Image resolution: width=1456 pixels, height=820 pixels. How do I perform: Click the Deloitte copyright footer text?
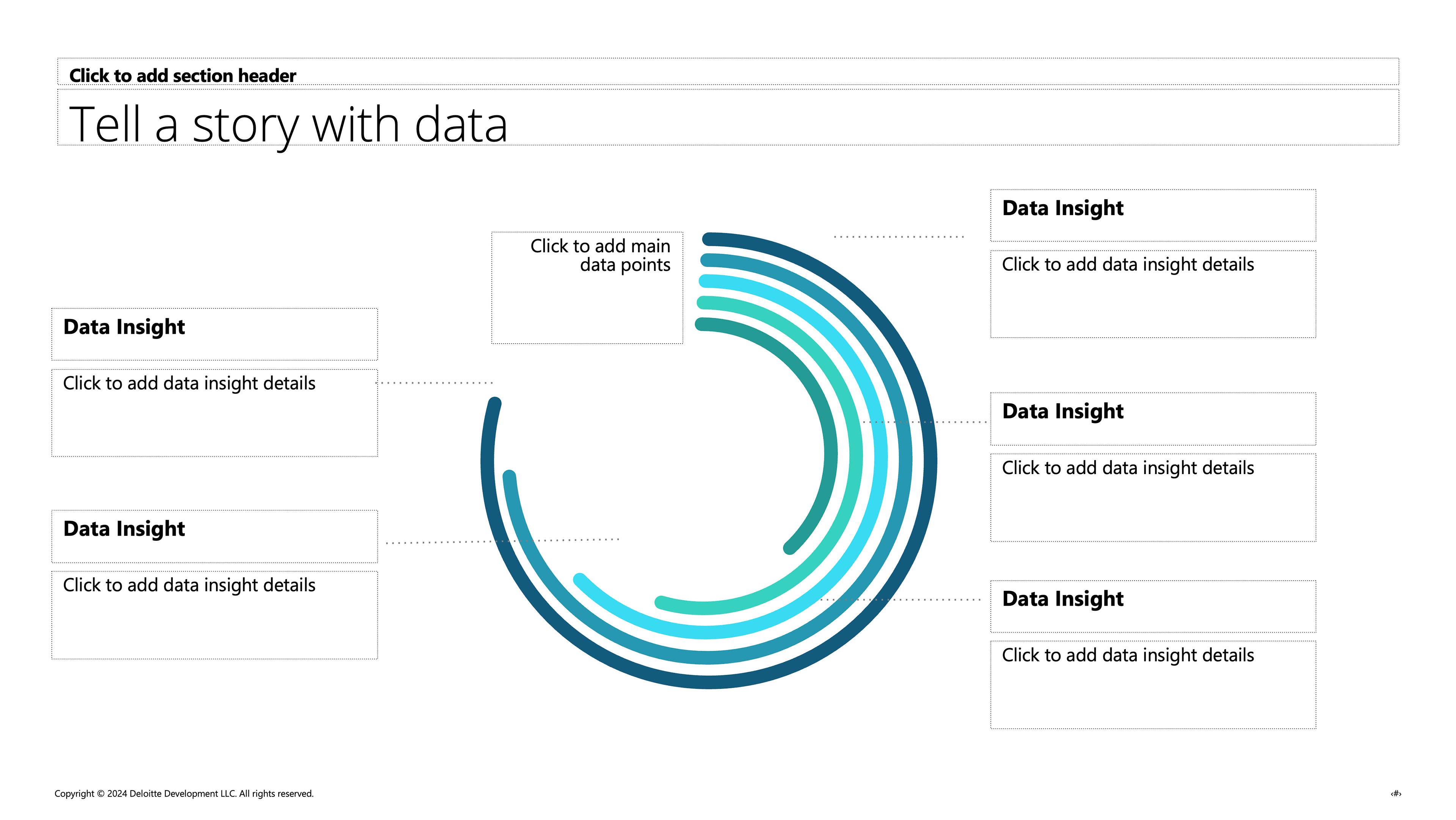pos(184,793)
